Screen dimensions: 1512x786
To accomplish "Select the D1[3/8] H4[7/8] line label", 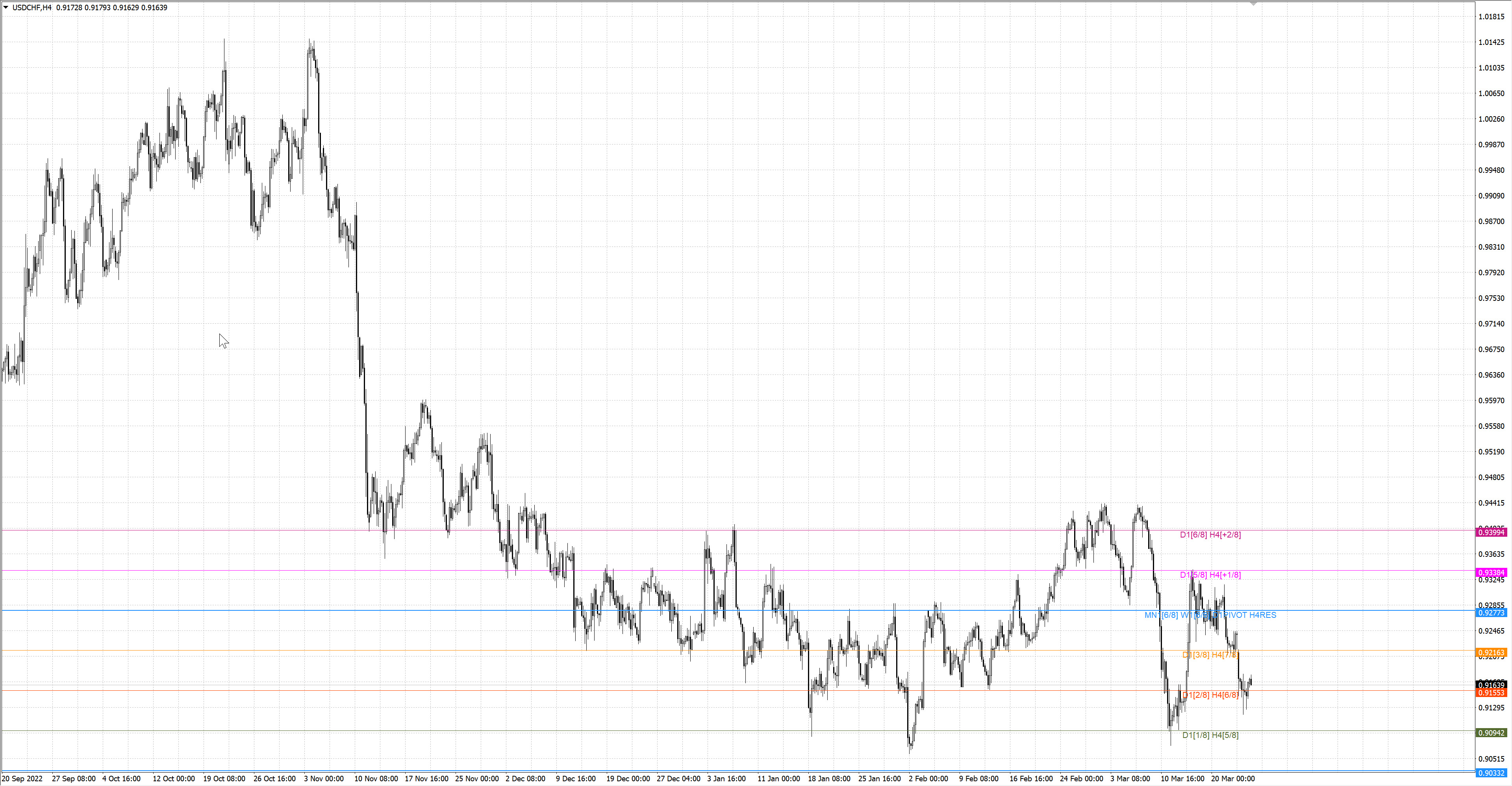I will tap(1210, 654).
